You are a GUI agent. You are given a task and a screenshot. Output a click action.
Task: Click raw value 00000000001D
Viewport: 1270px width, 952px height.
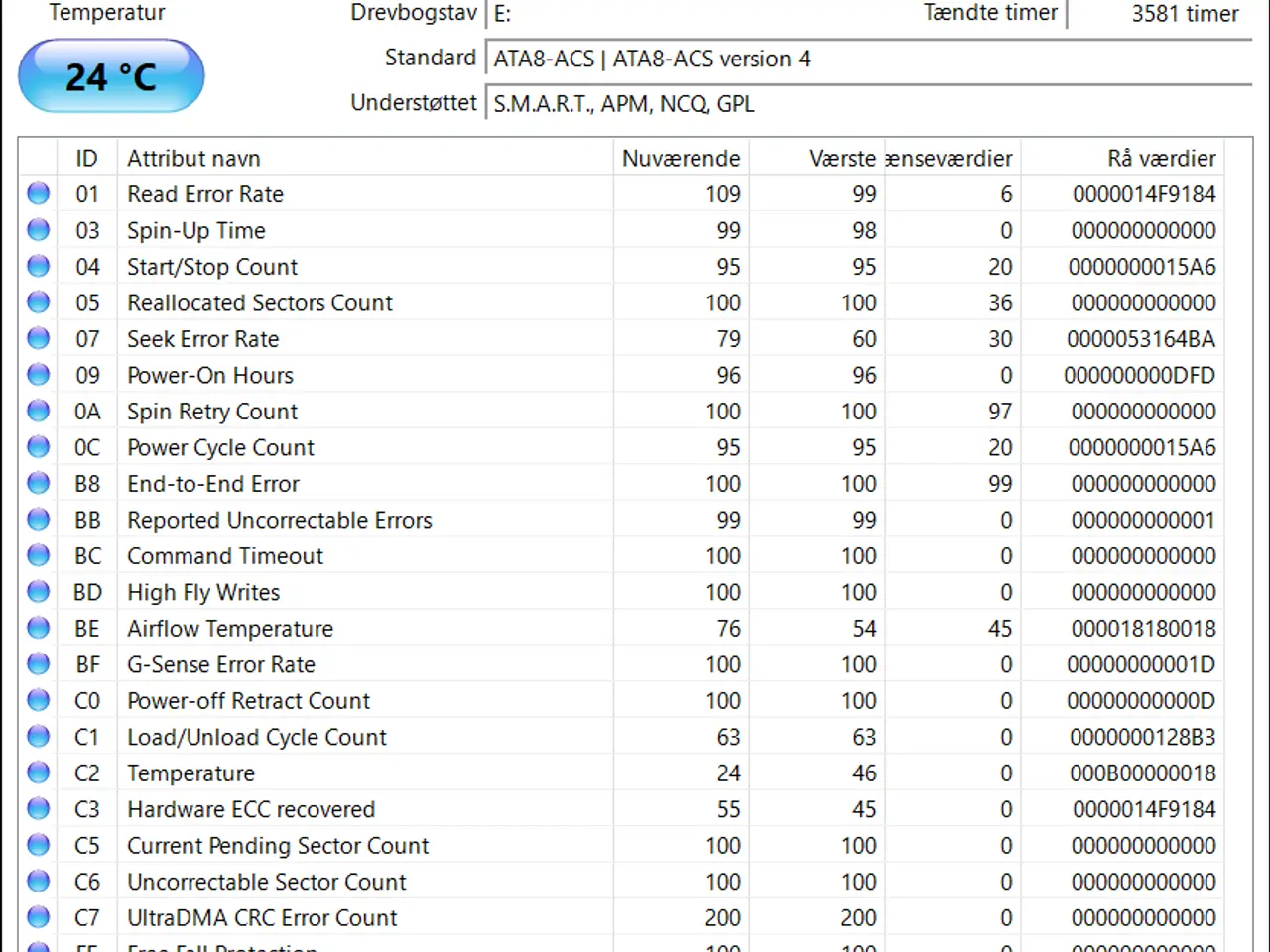pos(1141,664)
